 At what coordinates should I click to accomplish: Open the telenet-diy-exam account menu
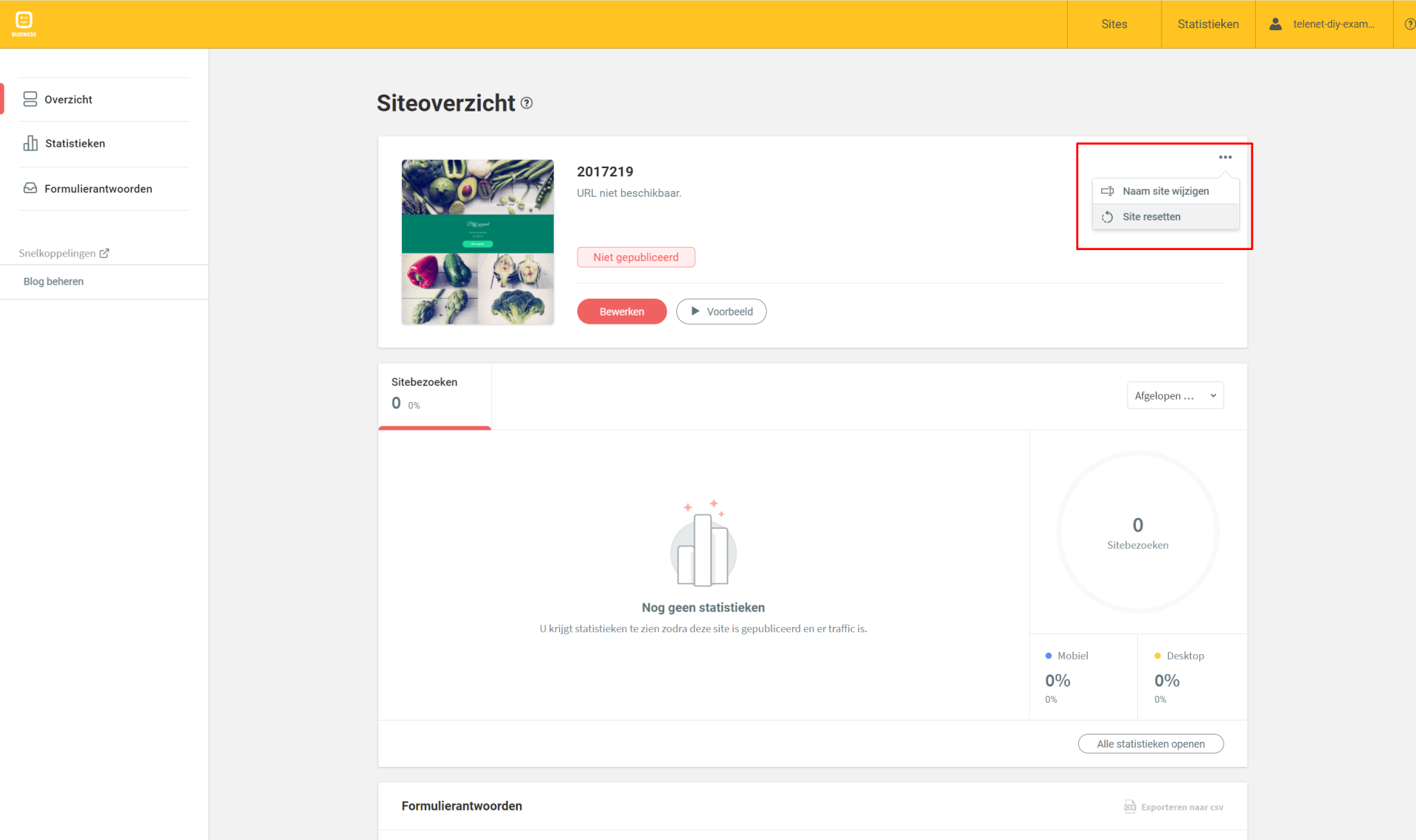tap(1333, 24)
